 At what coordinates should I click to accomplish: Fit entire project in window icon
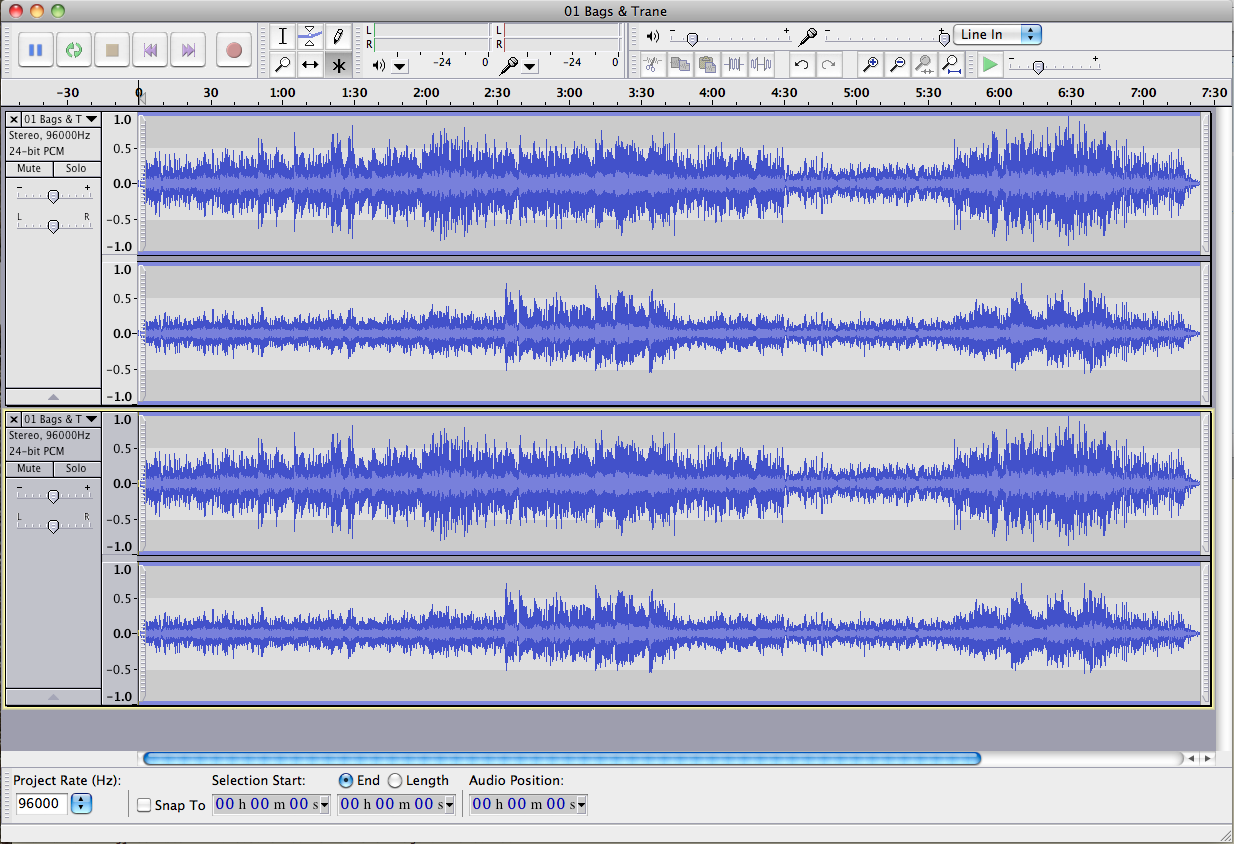click(x=952, y=65)
